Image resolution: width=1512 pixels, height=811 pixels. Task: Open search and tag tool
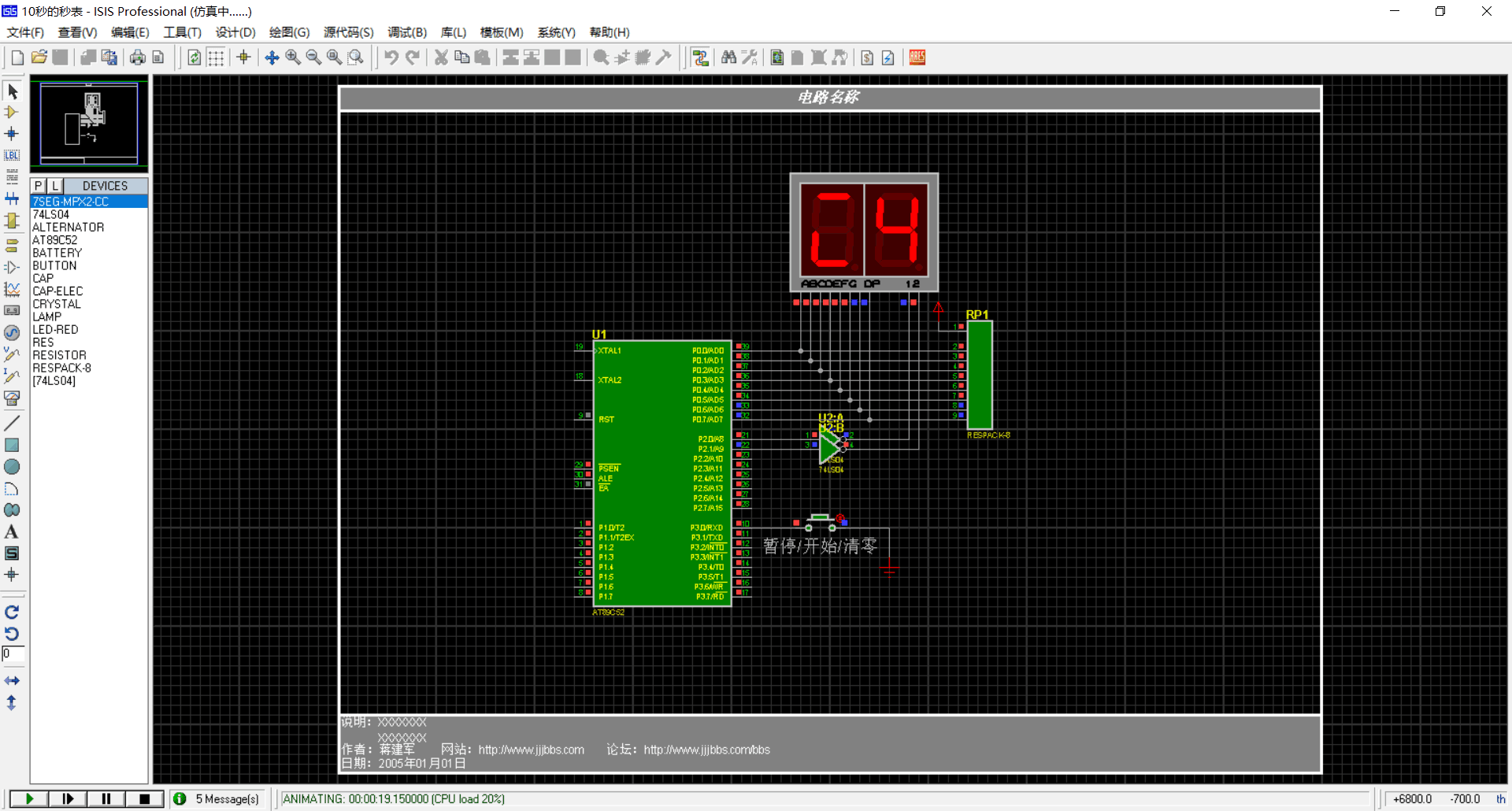(729, 57)
